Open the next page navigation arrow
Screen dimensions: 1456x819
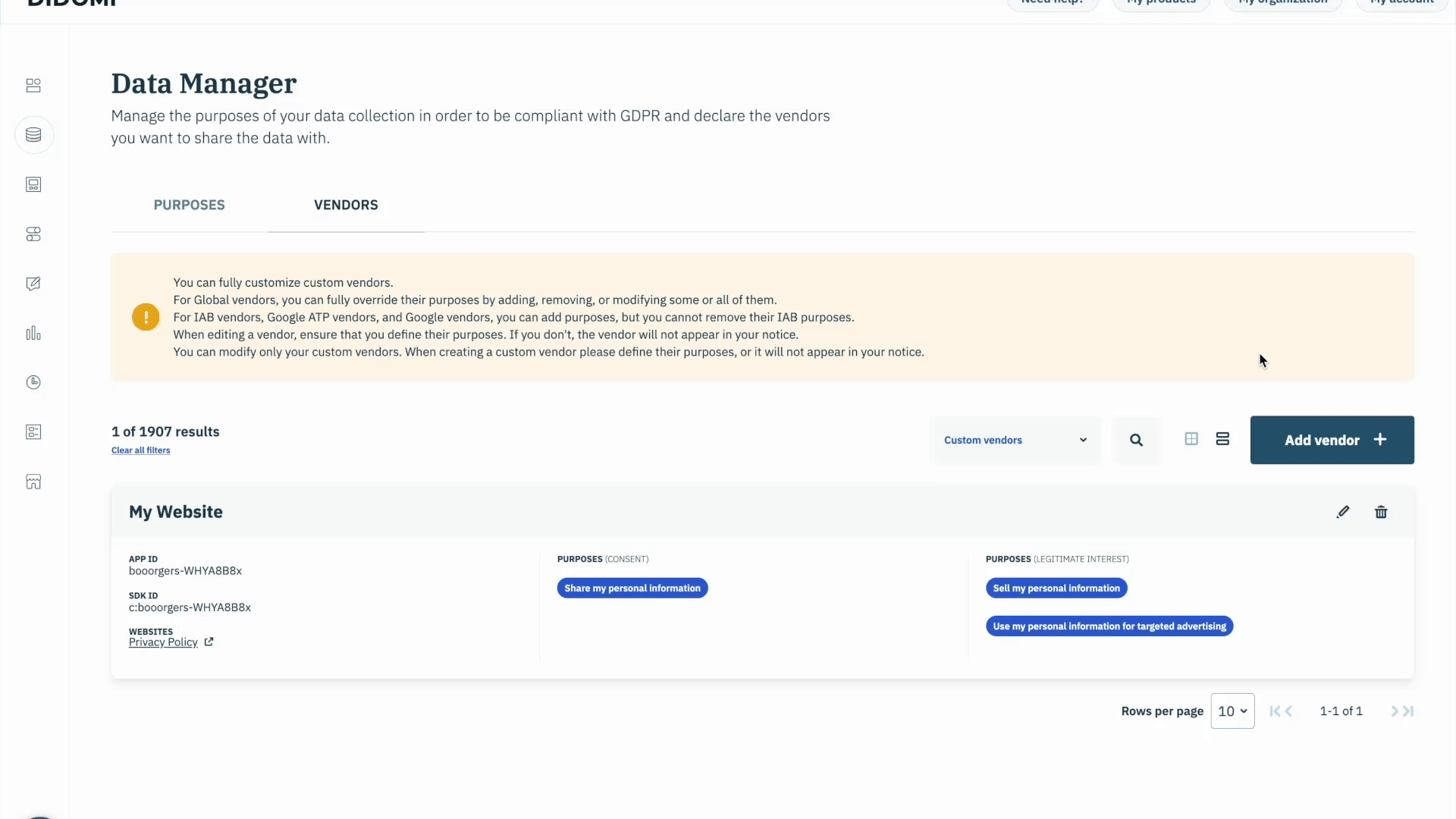[1393, 710]
